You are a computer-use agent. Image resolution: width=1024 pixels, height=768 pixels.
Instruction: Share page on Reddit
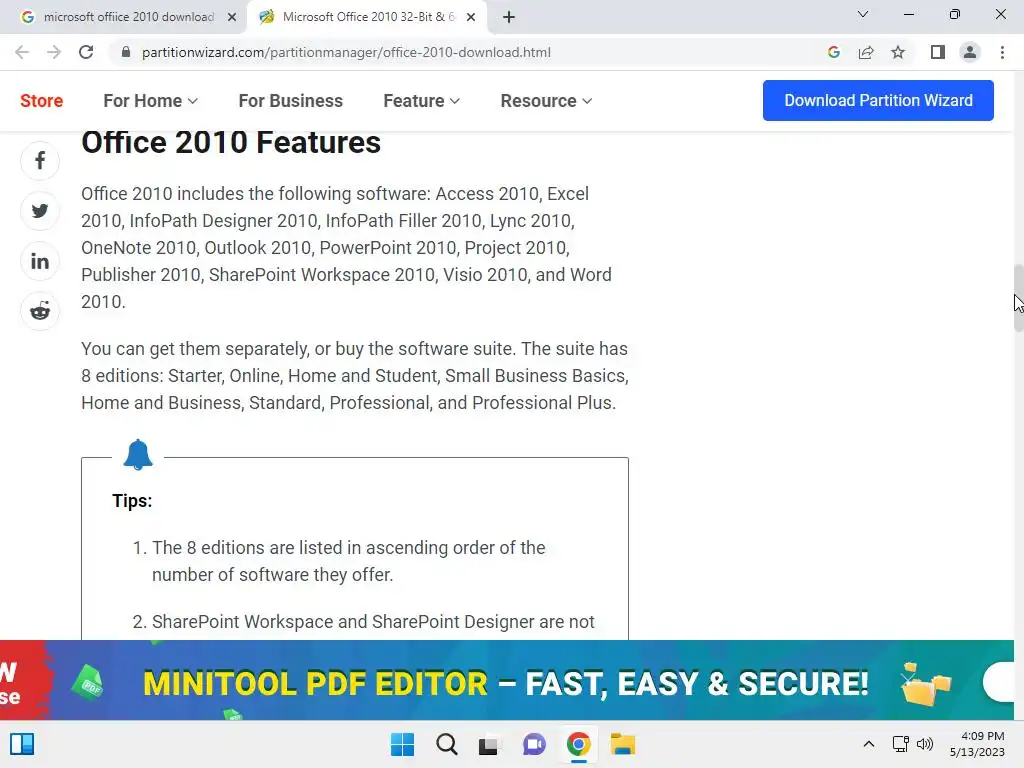(40, 312)
